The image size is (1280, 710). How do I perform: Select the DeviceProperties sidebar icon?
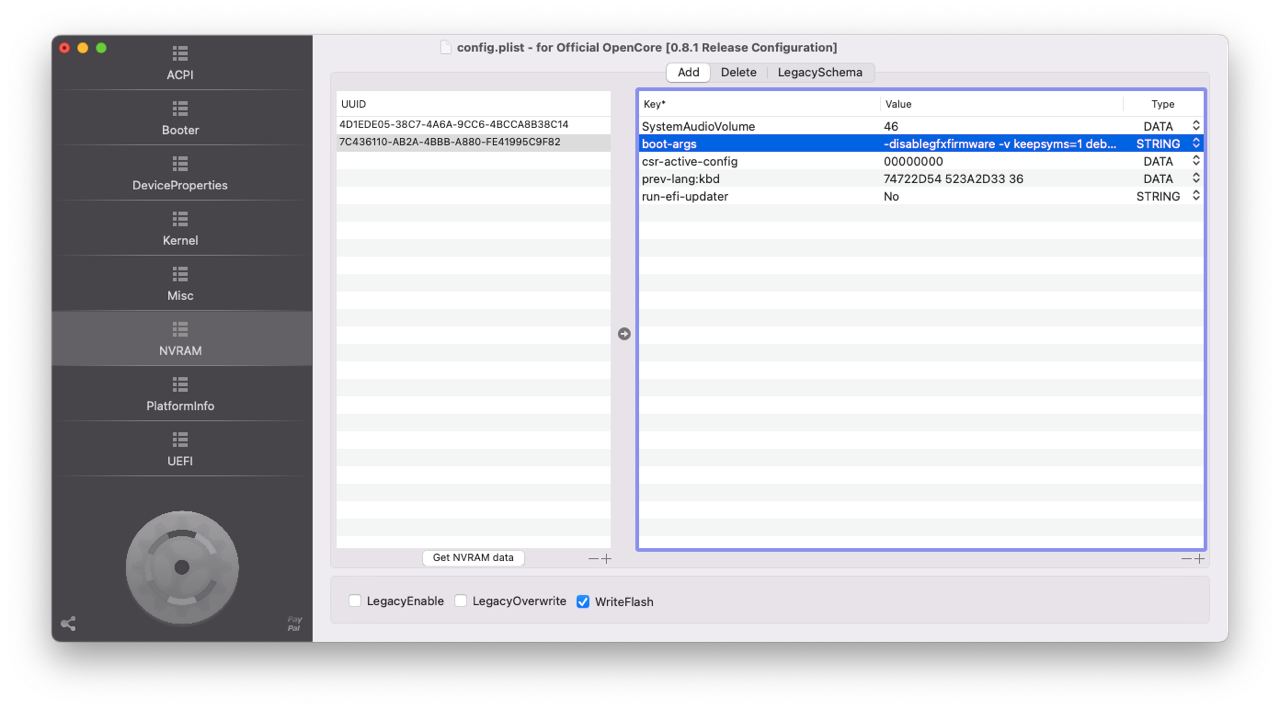181,163
